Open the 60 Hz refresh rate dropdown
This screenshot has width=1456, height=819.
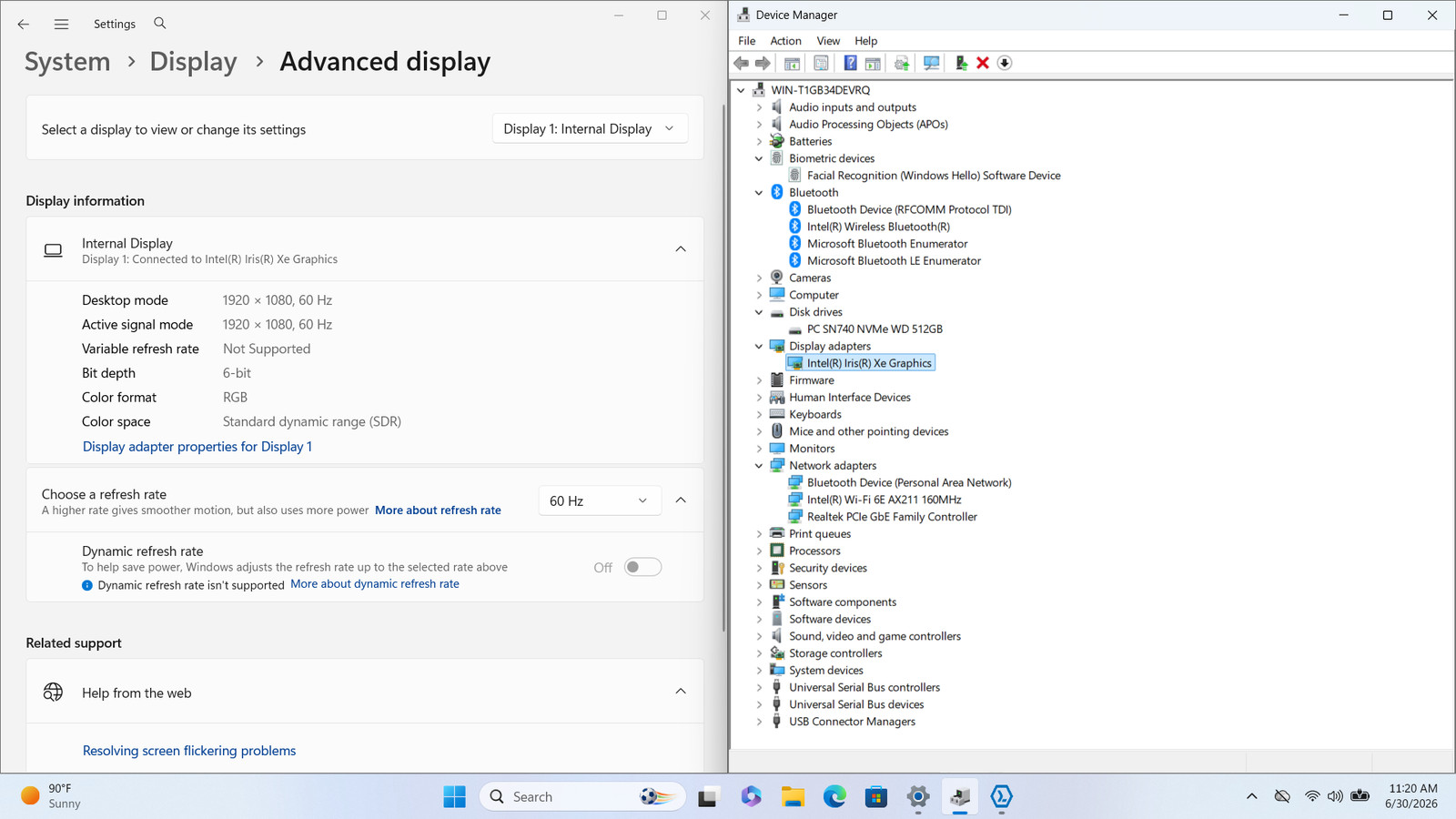599,500
